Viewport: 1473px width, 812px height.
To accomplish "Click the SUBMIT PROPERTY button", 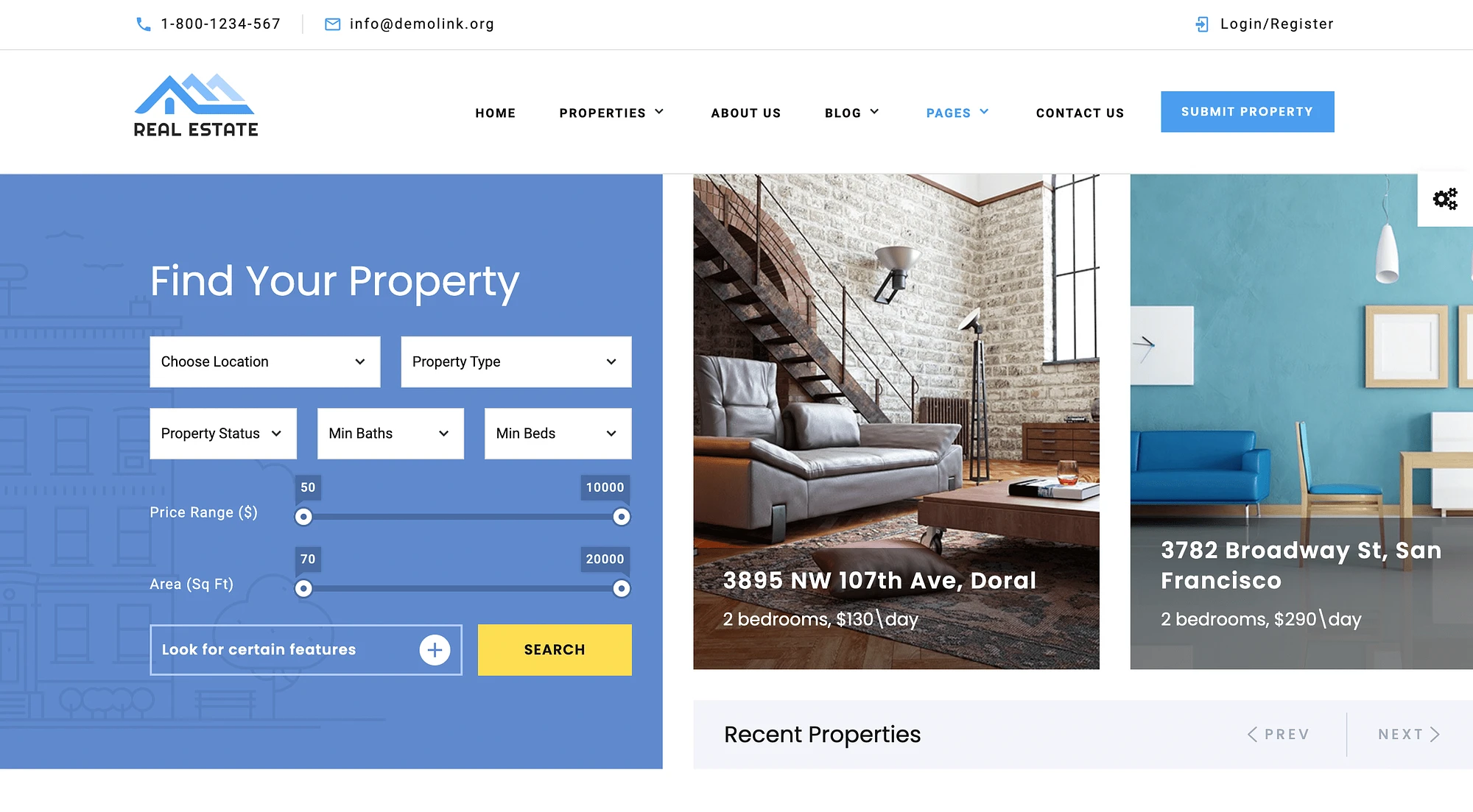I will click(x=1247, y=111).
